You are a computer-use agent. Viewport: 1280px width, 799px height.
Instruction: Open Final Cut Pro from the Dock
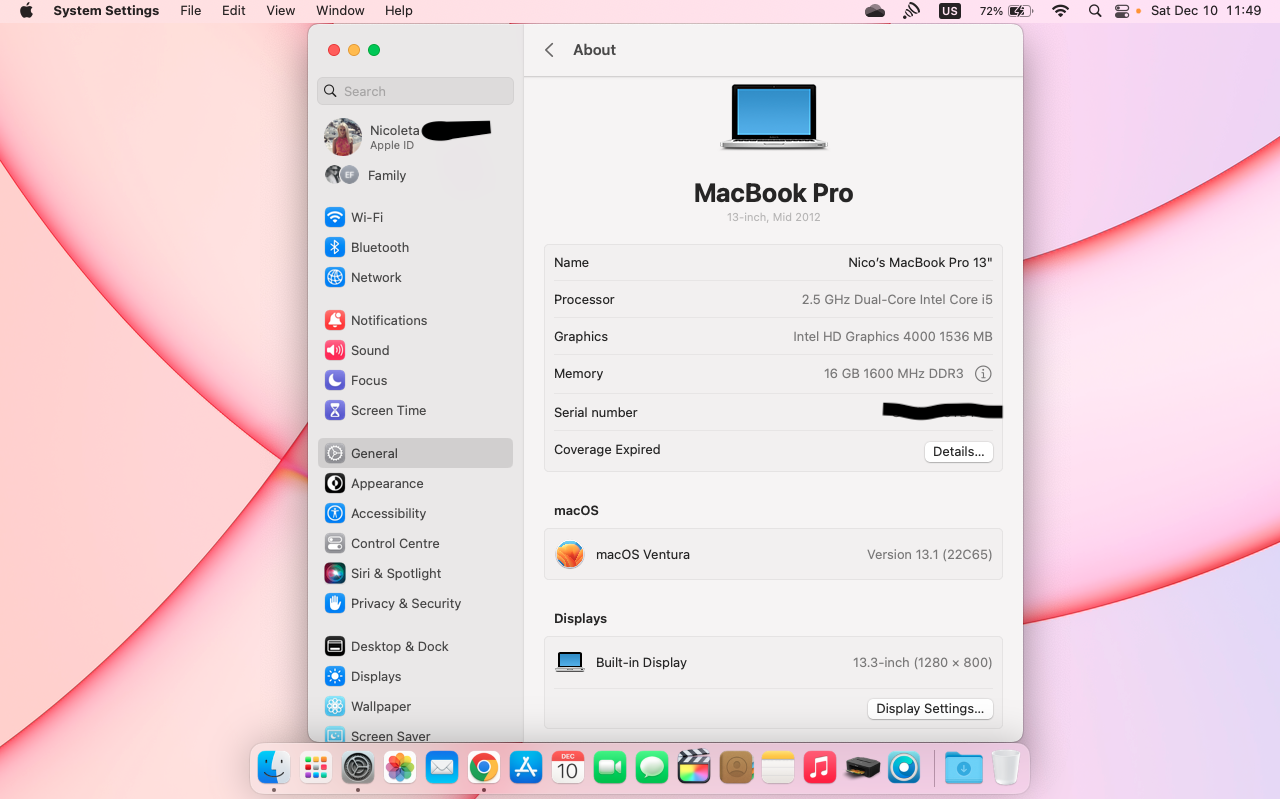pos(694,768)
